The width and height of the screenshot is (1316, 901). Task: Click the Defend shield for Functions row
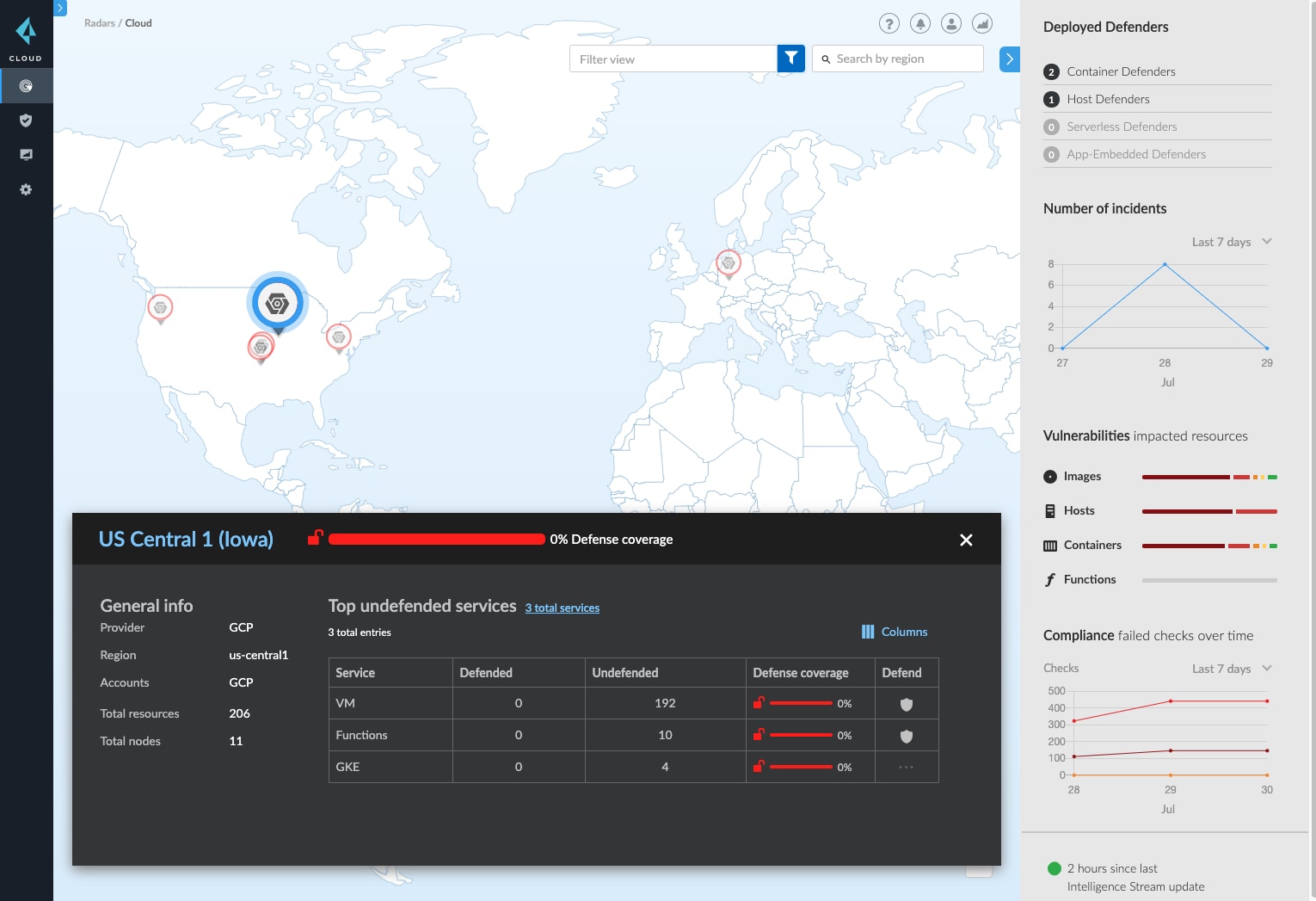(x=906, y=736)
